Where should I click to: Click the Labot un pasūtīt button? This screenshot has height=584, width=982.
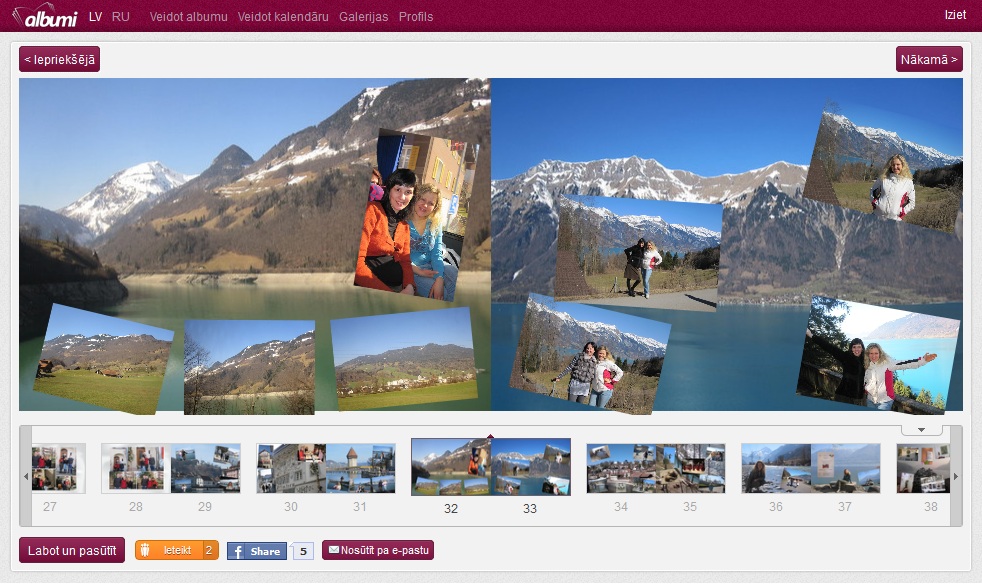click(72, 550)
